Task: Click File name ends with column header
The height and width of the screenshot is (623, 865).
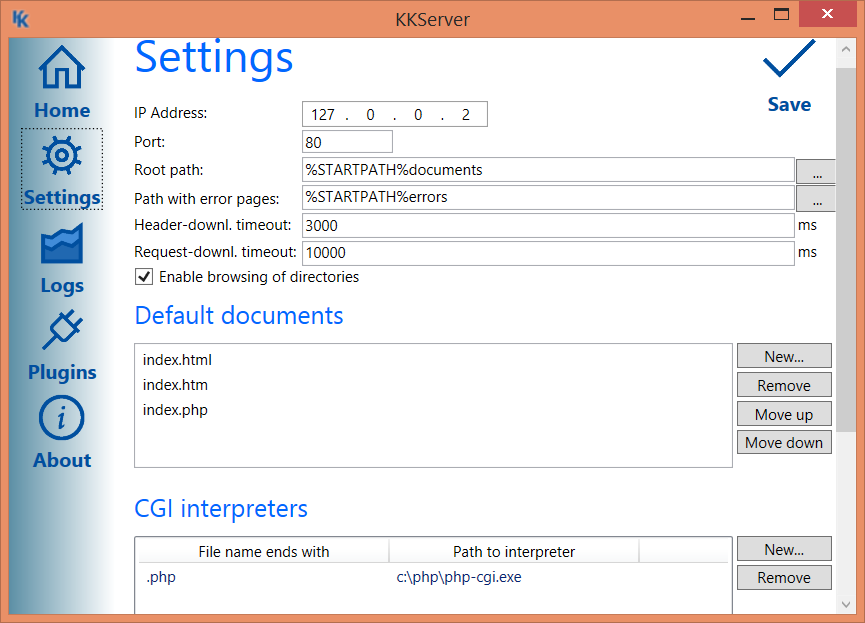Action: click(x=264, y=551)
